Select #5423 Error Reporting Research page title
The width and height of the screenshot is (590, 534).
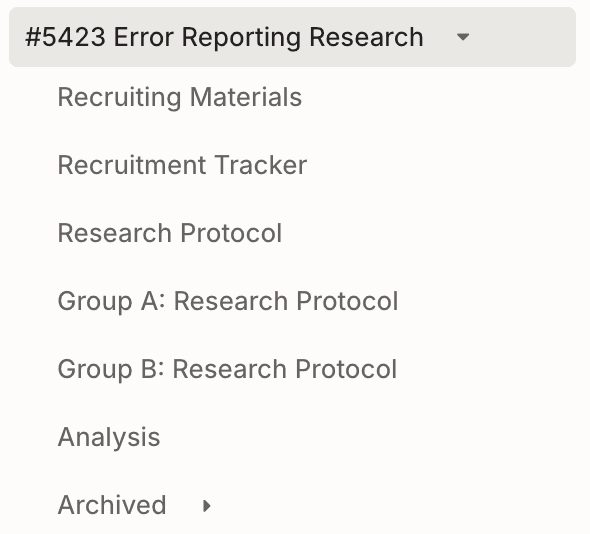pos(224,37)
